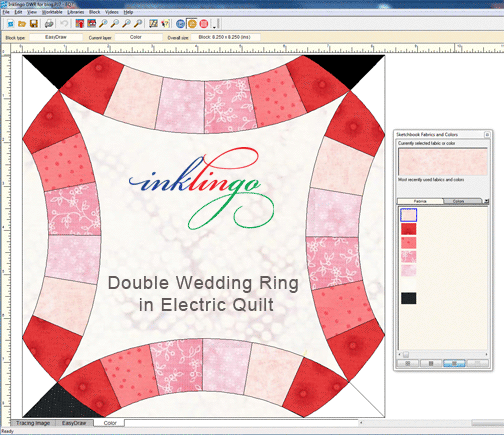Viewport: 504px width, 435px height.
Task: Select the black fabric swatch
Action: click(x=409, y=298)
